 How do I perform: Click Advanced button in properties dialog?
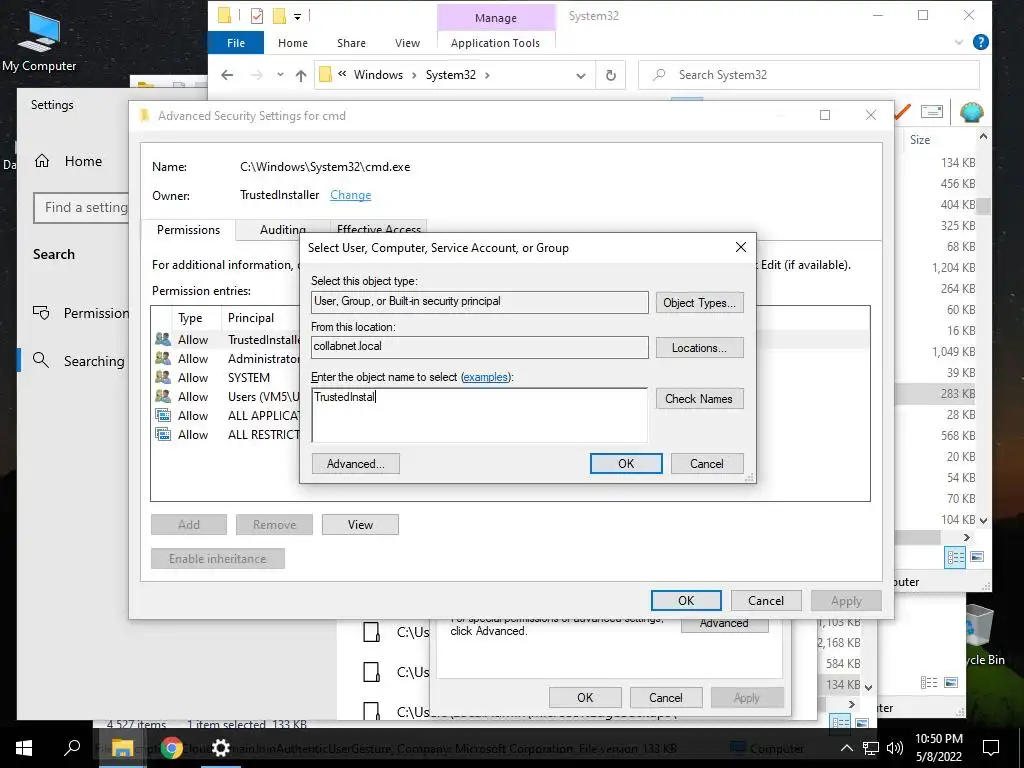(x=724, y=624)
